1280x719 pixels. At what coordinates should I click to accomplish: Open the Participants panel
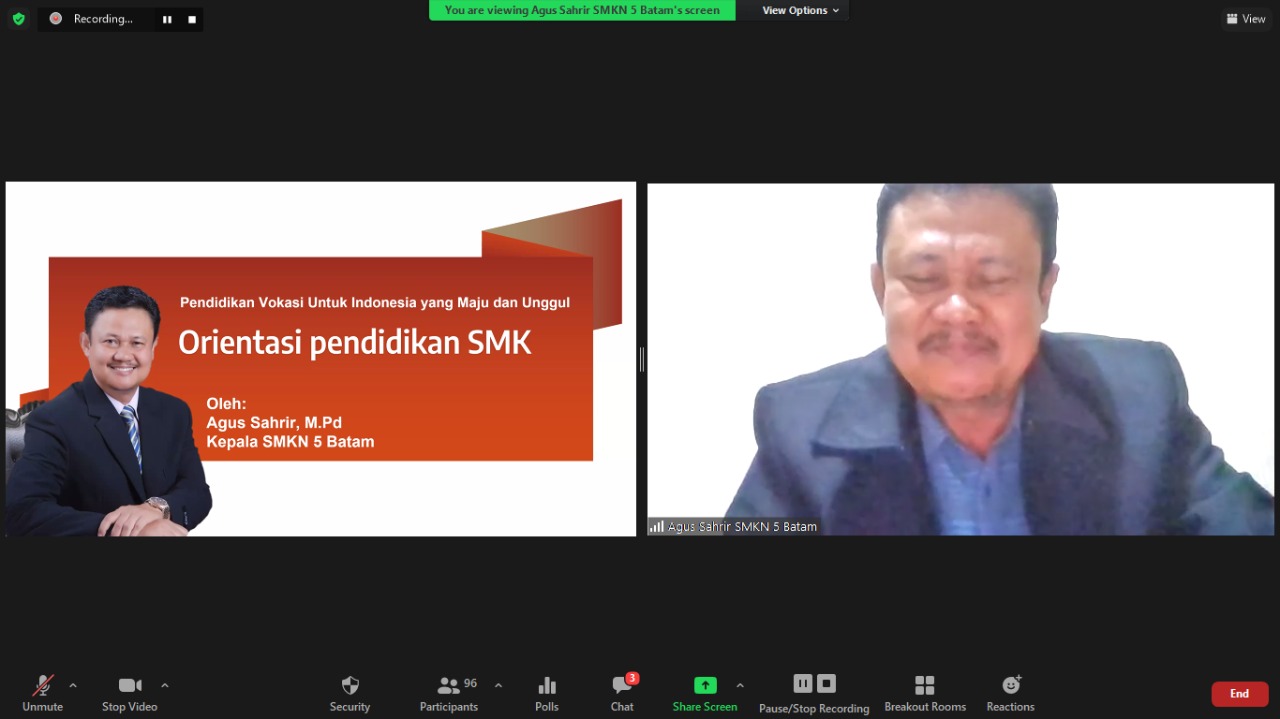click(x=449, y=694)
